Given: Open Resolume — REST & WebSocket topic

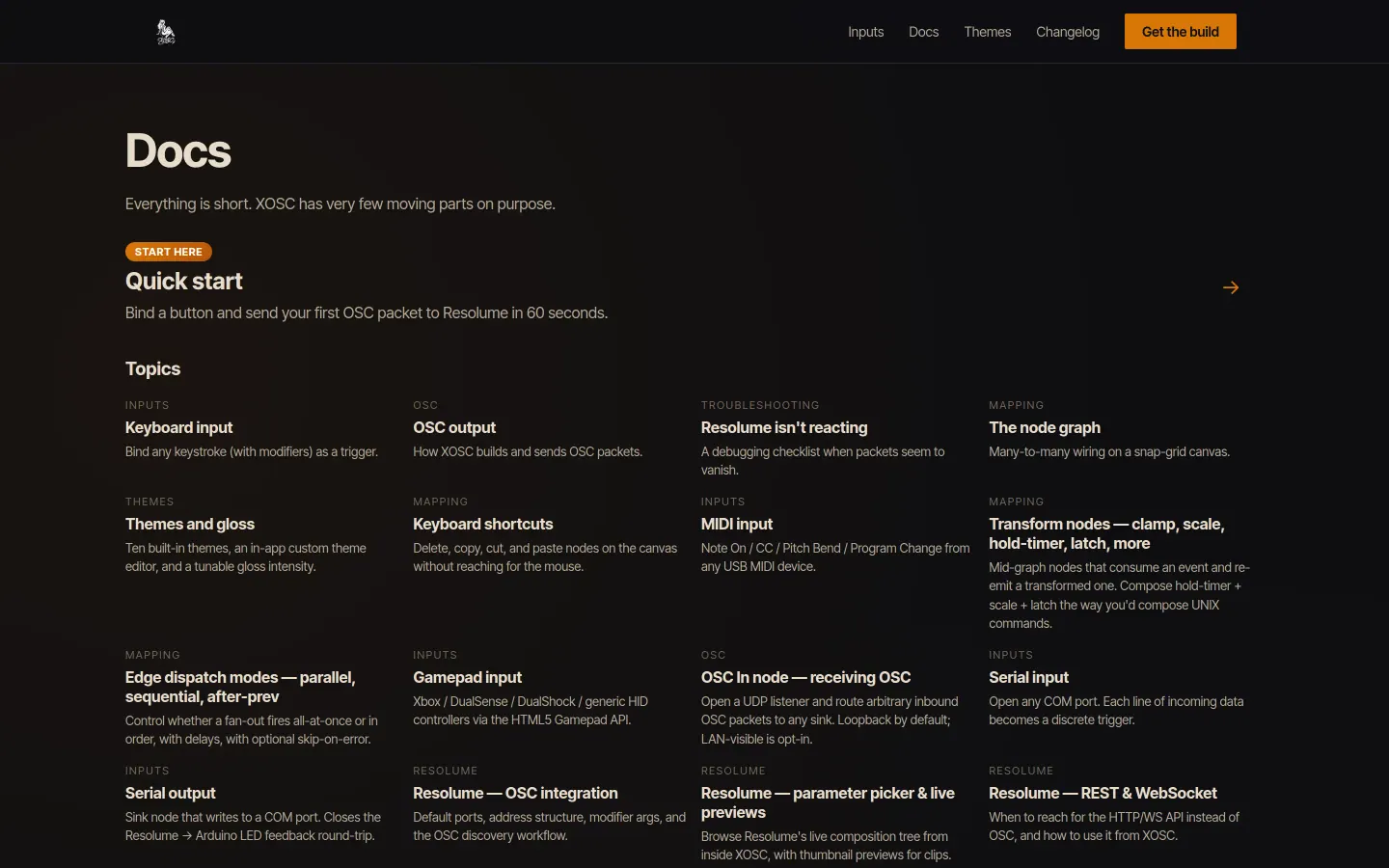Looking at the screenshot, I should click(1103, 793).
